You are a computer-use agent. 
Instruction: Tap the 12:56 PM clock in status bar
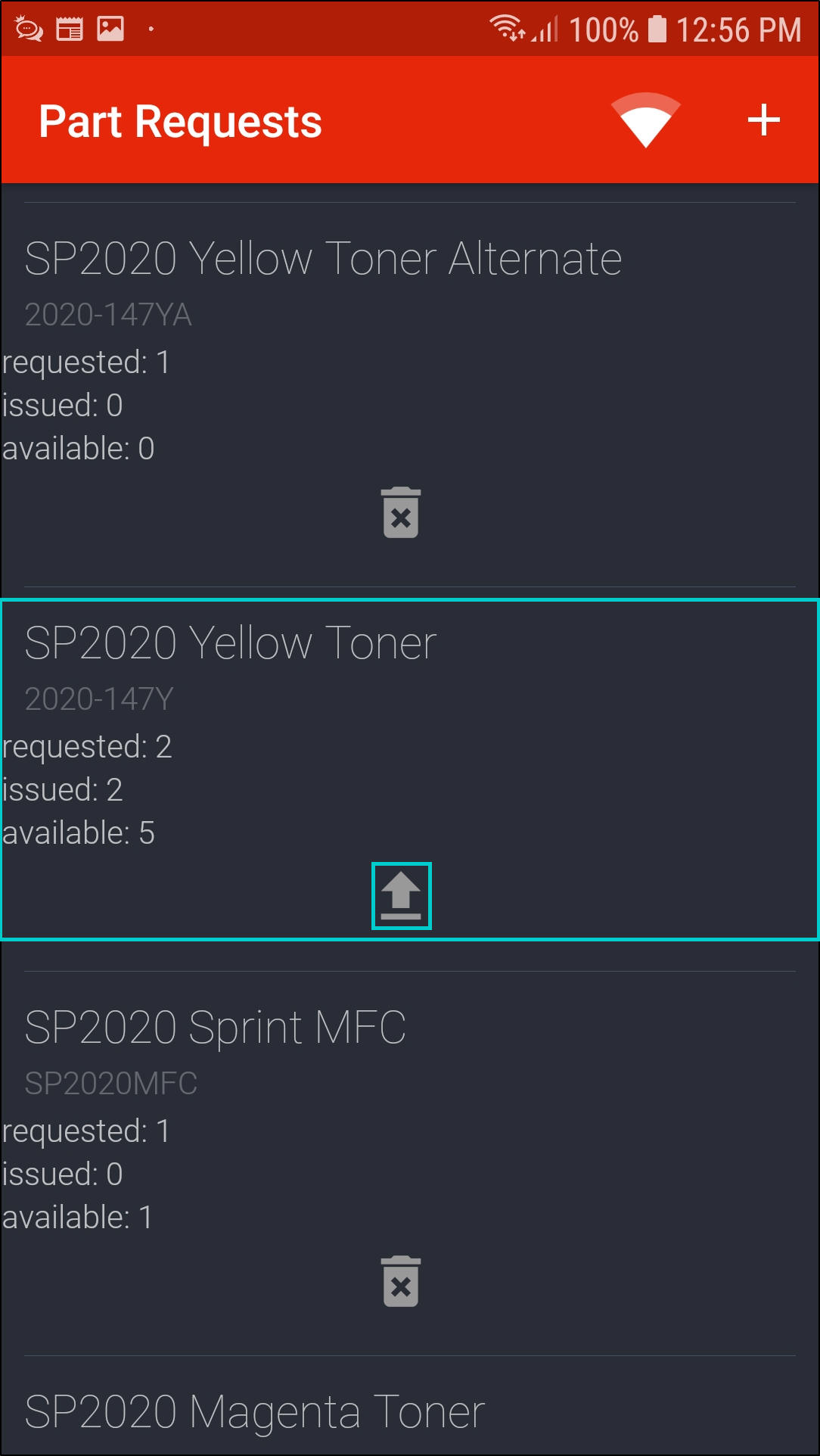(x=738, y=30)
